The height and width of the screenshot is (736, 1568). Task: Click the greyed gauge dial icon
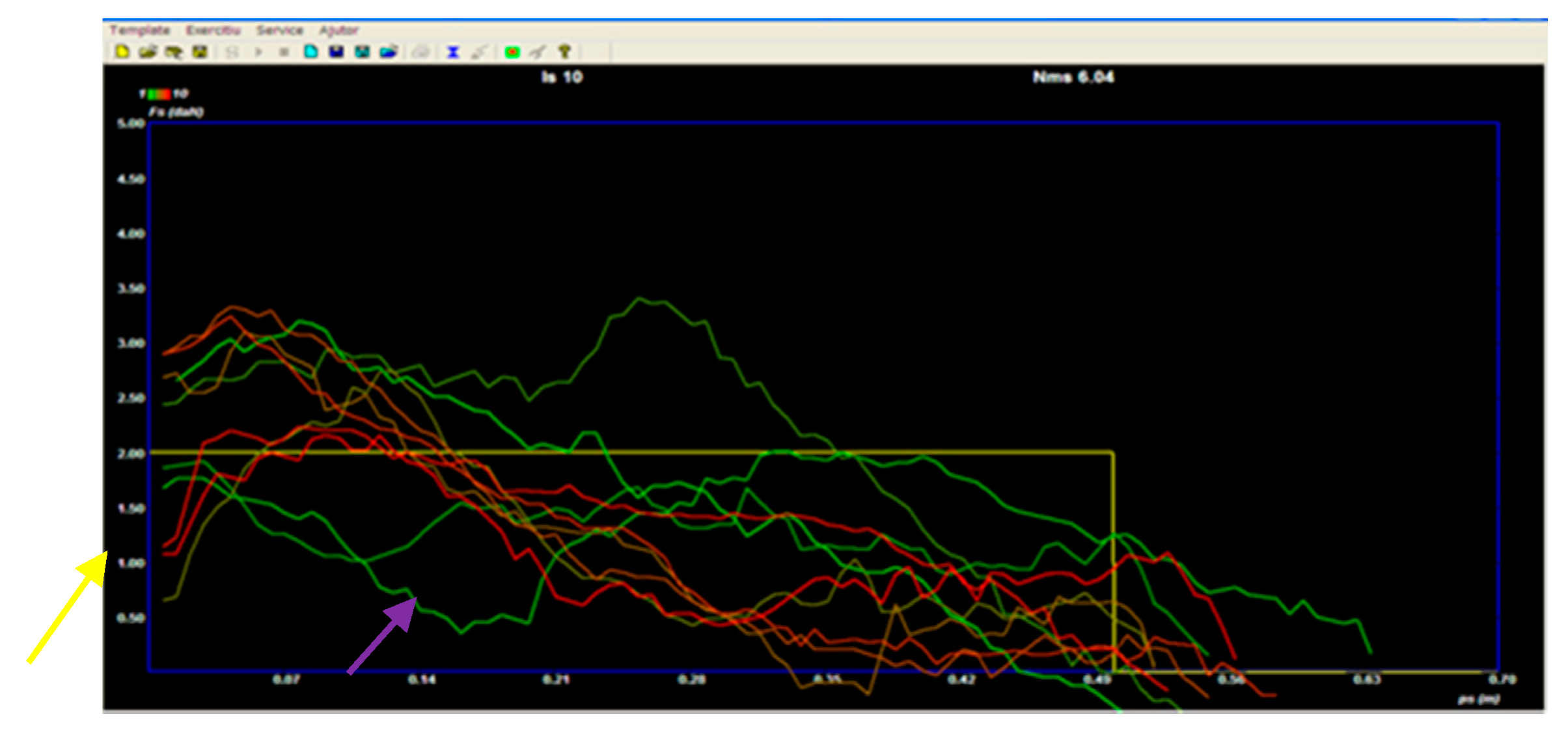(421, 51)
